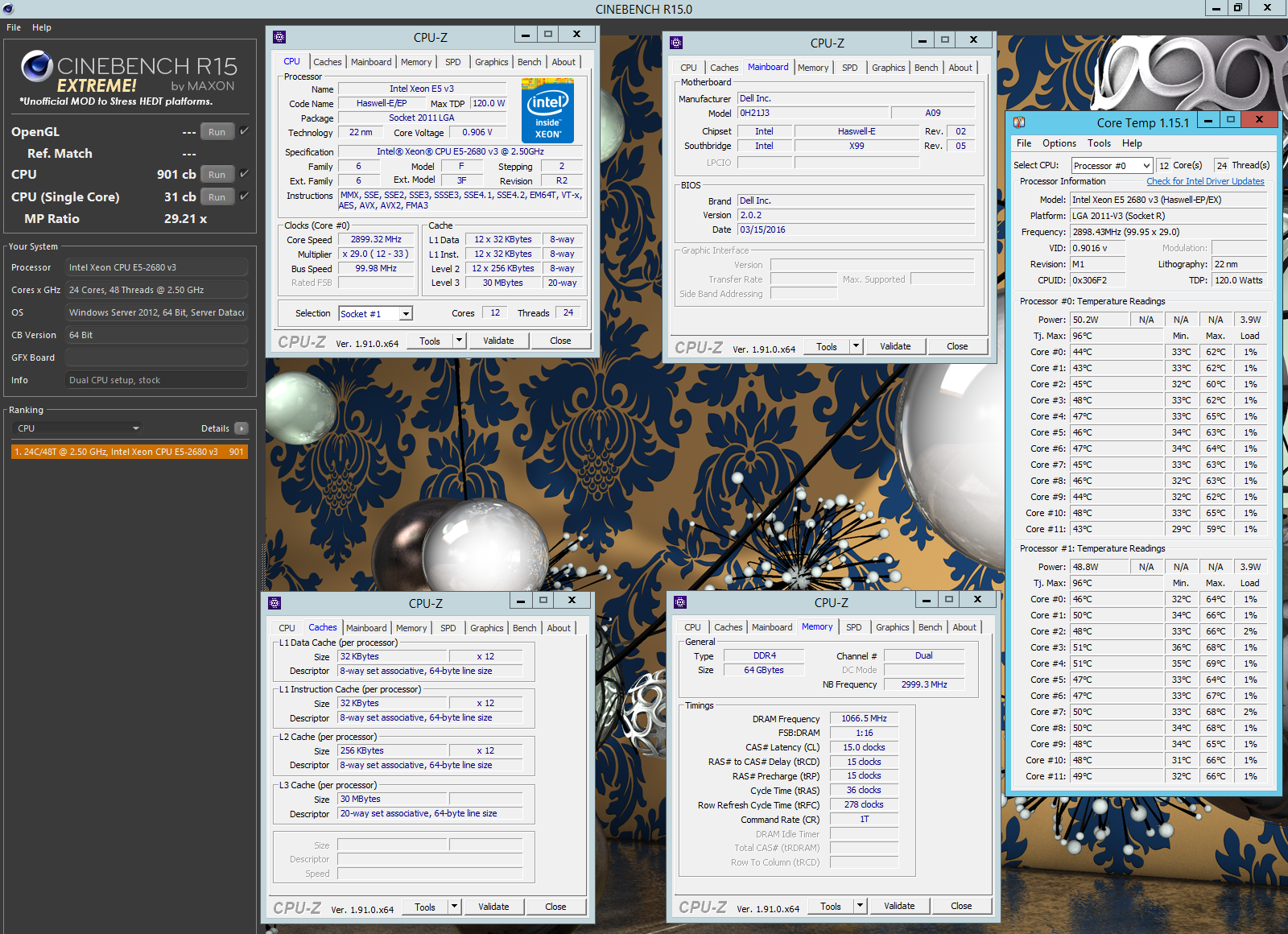The height and width of the screenshot is (934, 1288).
Task: Click the Processor #0 Power reading 50.2W
Action: tap(1099, 320)
